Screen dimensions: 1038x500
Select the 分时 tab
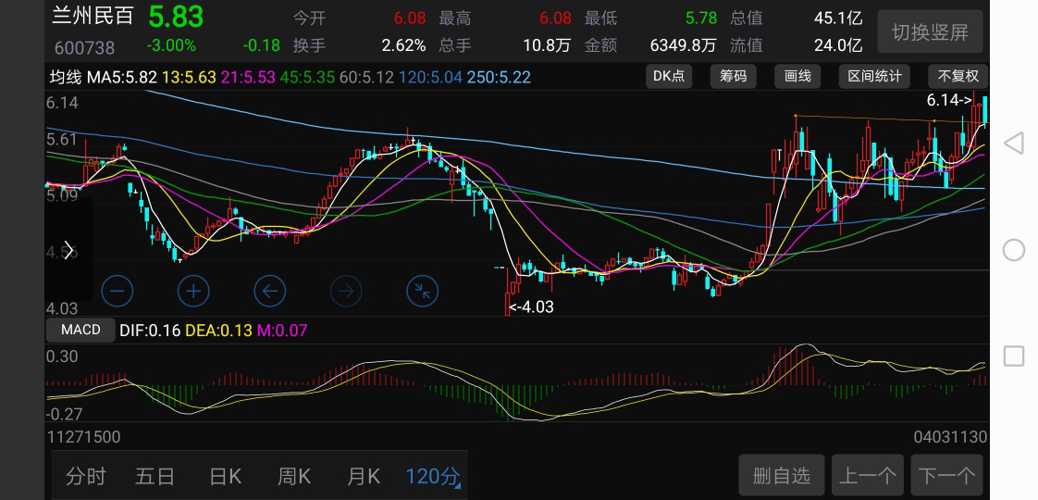[x=85, y=475]
